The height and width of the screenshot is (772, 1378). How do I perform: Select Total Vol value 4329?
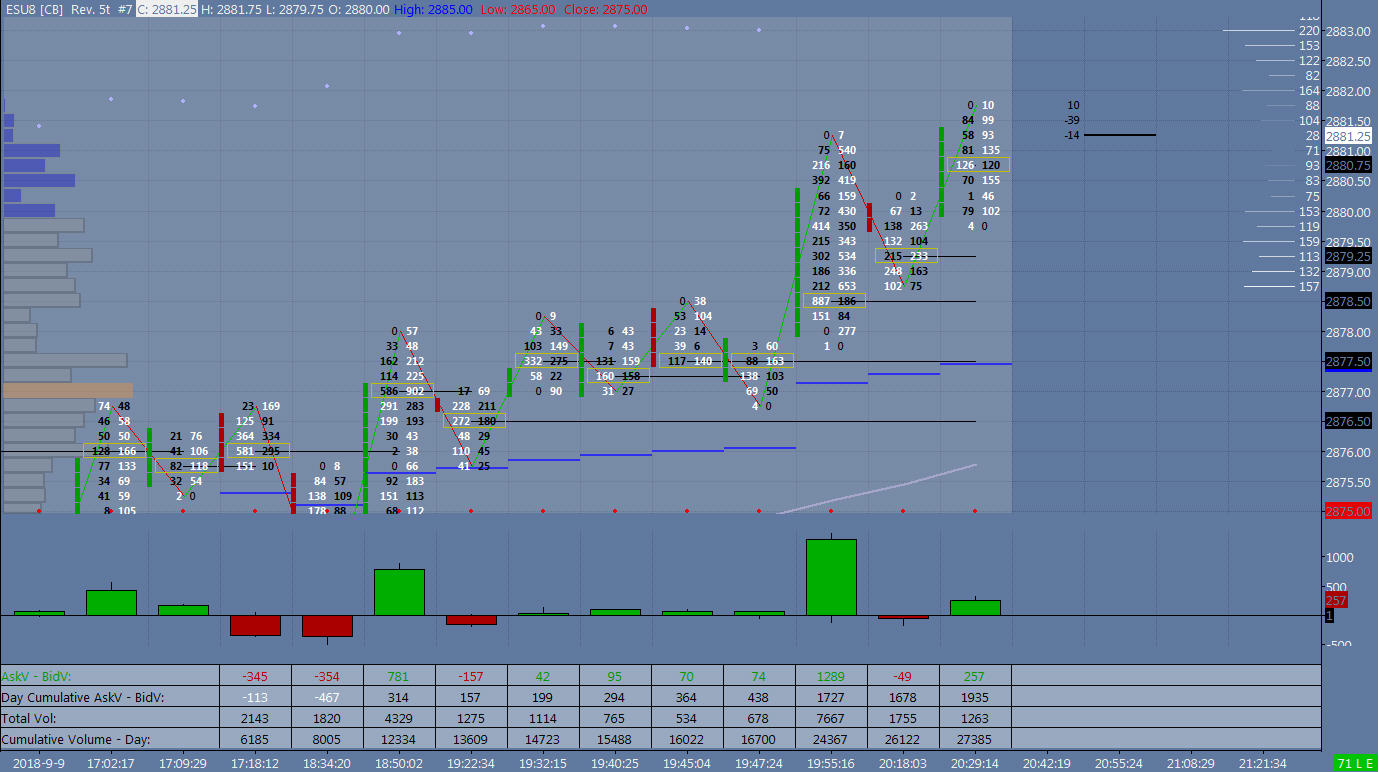pos(399,718)
